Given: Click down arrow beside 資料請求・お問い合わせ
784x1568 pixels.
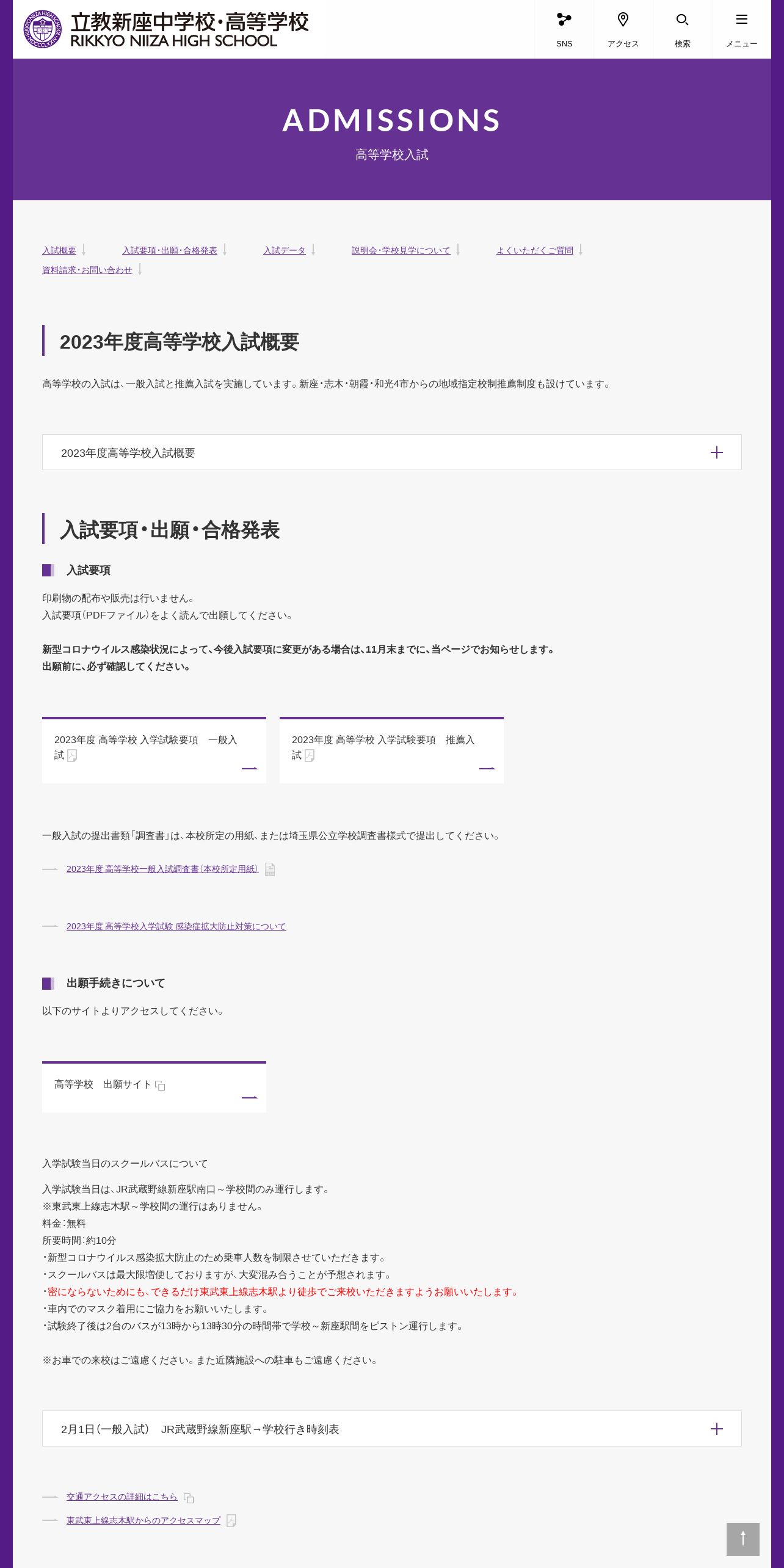Looking at the screenshot, I should [x=140, y=269].
